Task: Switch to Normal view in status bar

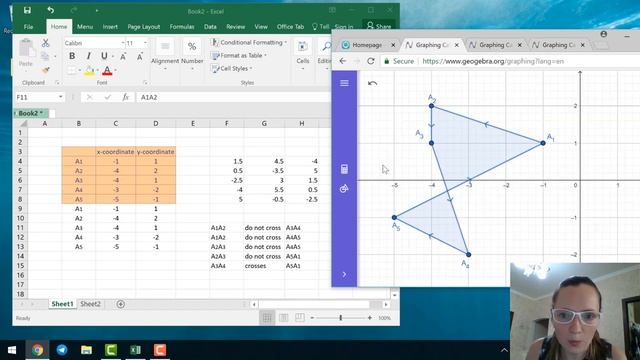Action: click(267, 318)
